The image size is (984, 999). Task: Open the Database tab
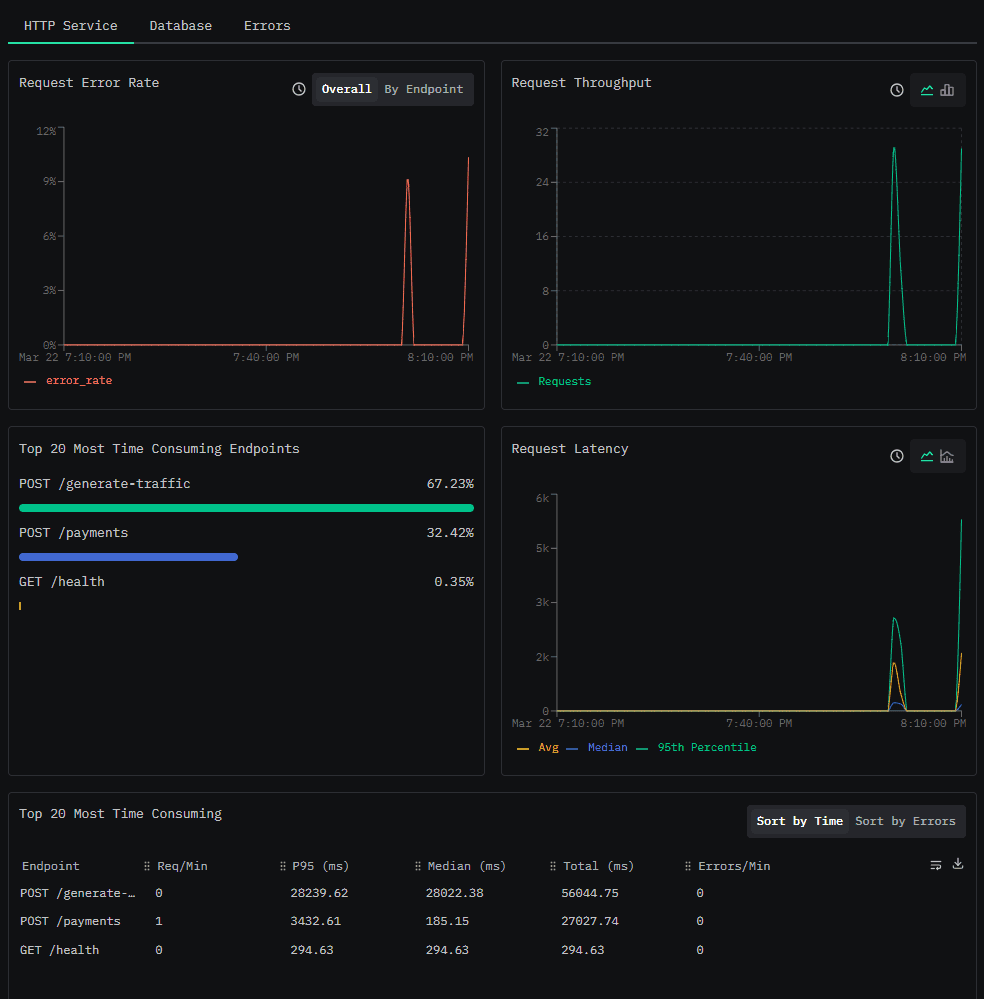pos(180,25)
